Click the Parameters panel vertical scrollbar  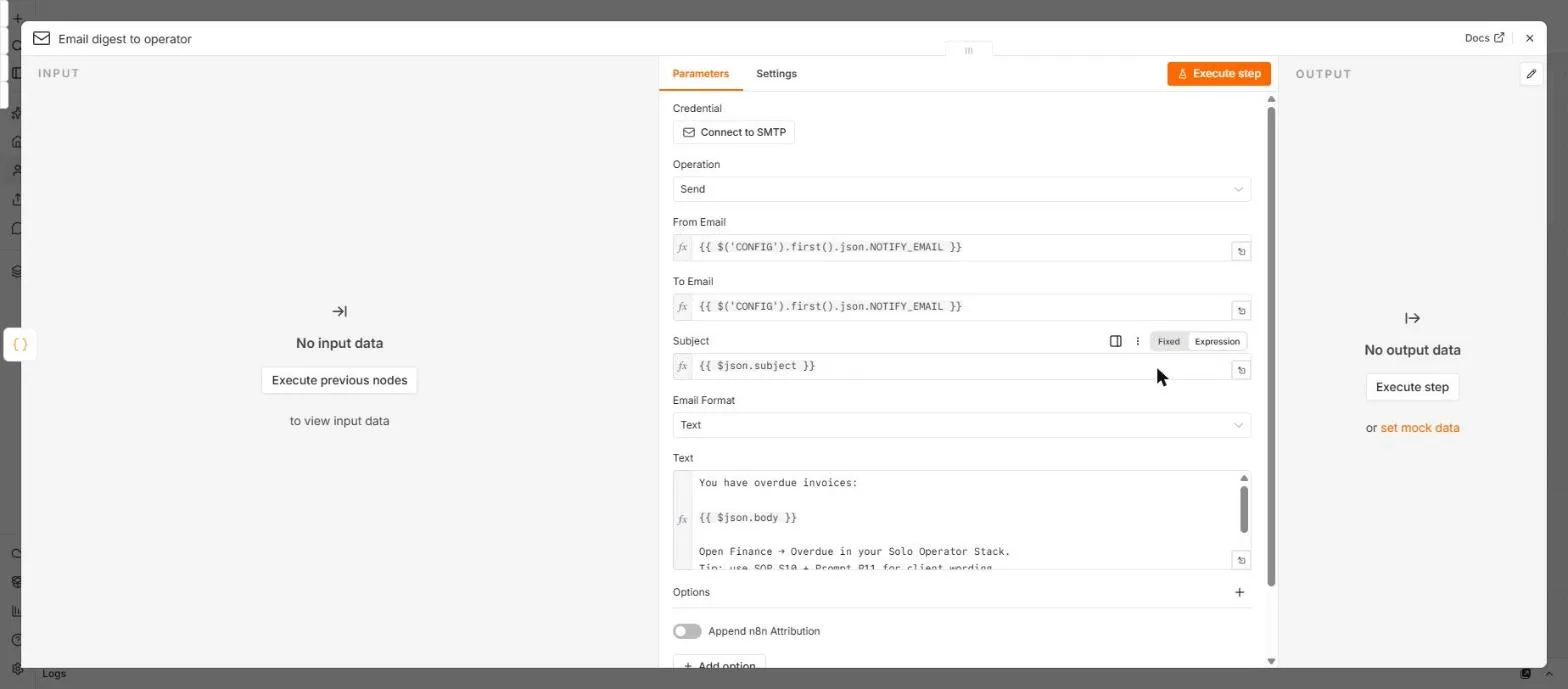pos(1271,345)
